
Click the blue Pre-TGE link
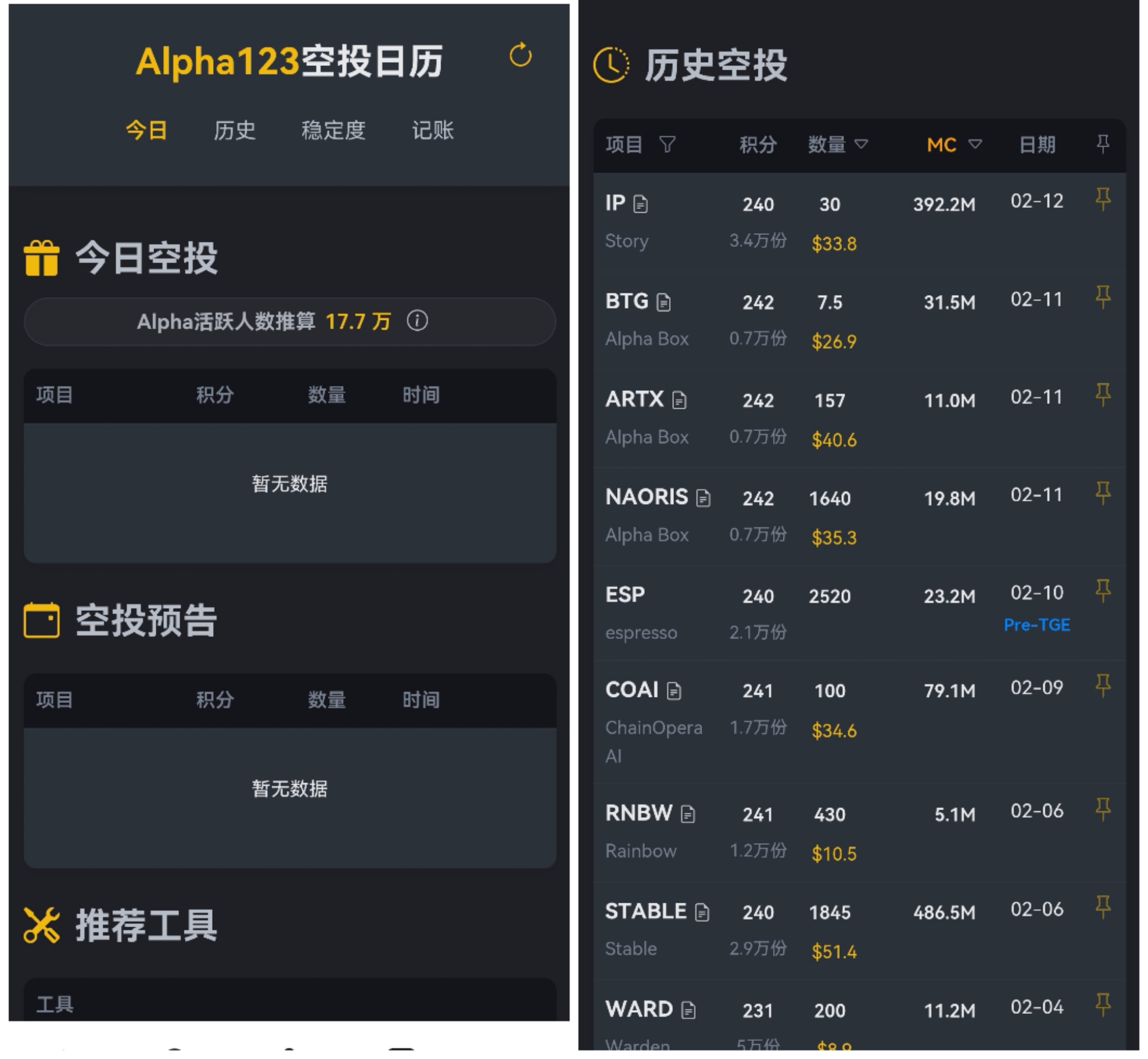tap(1036, 625)
